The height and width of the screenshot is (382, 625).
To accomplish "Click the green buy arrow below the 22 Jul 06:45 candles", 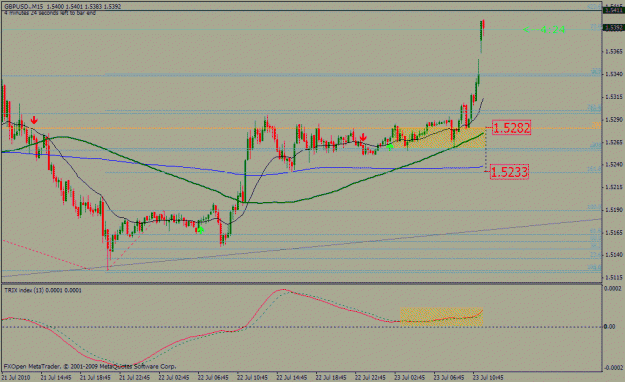I will [x=200, y=230].
